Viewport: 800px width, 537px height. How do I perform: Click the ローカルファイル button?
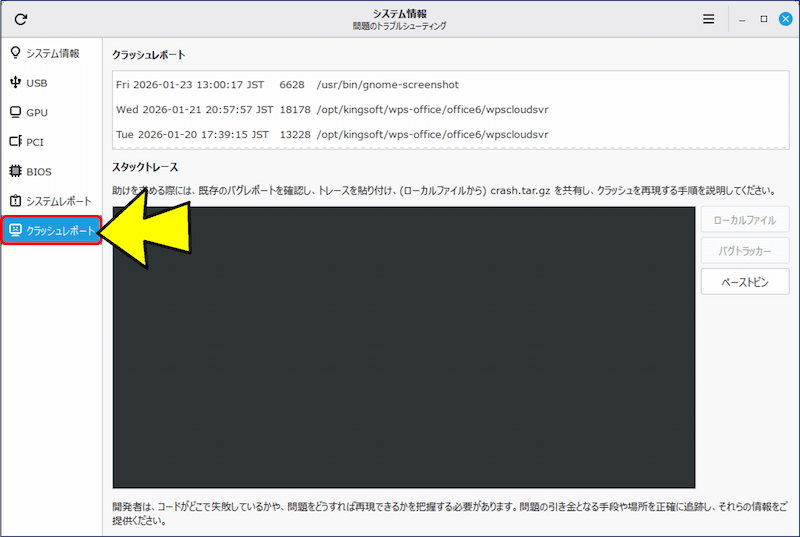coord(744,219)
